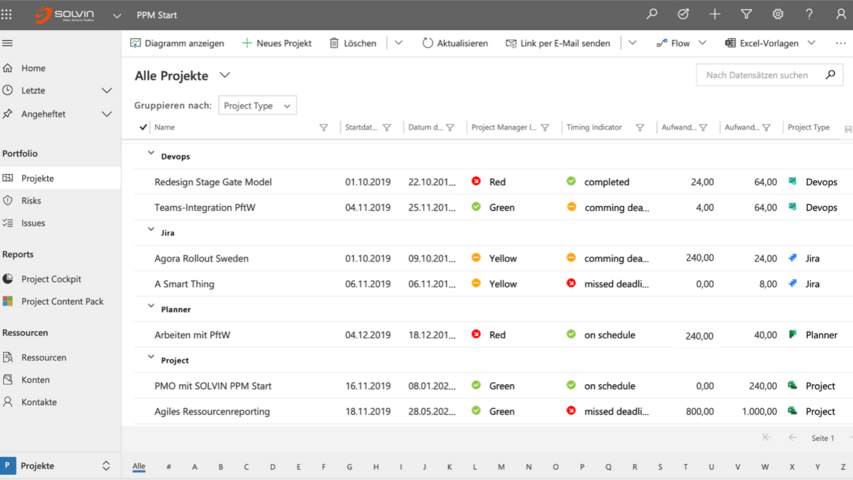Click Diagramm anzeigen button
Viewport: 853px width, 480px height.
[x=177, y=43]
